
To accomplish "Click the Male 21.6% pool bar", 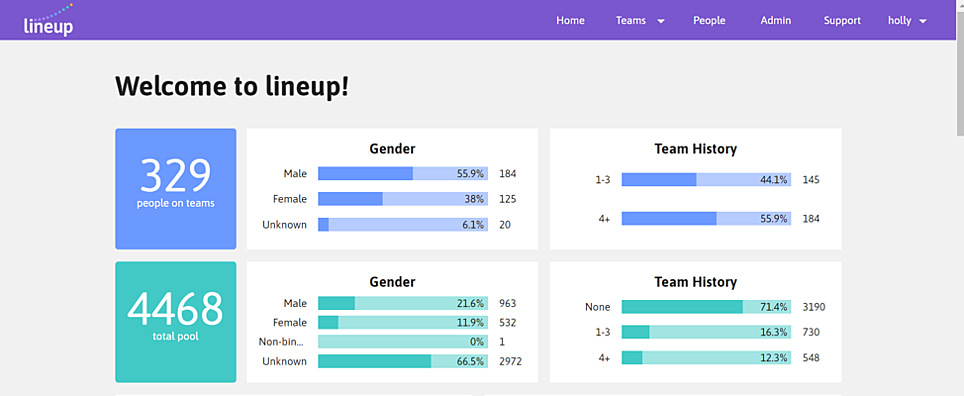I will pos(403,303).
